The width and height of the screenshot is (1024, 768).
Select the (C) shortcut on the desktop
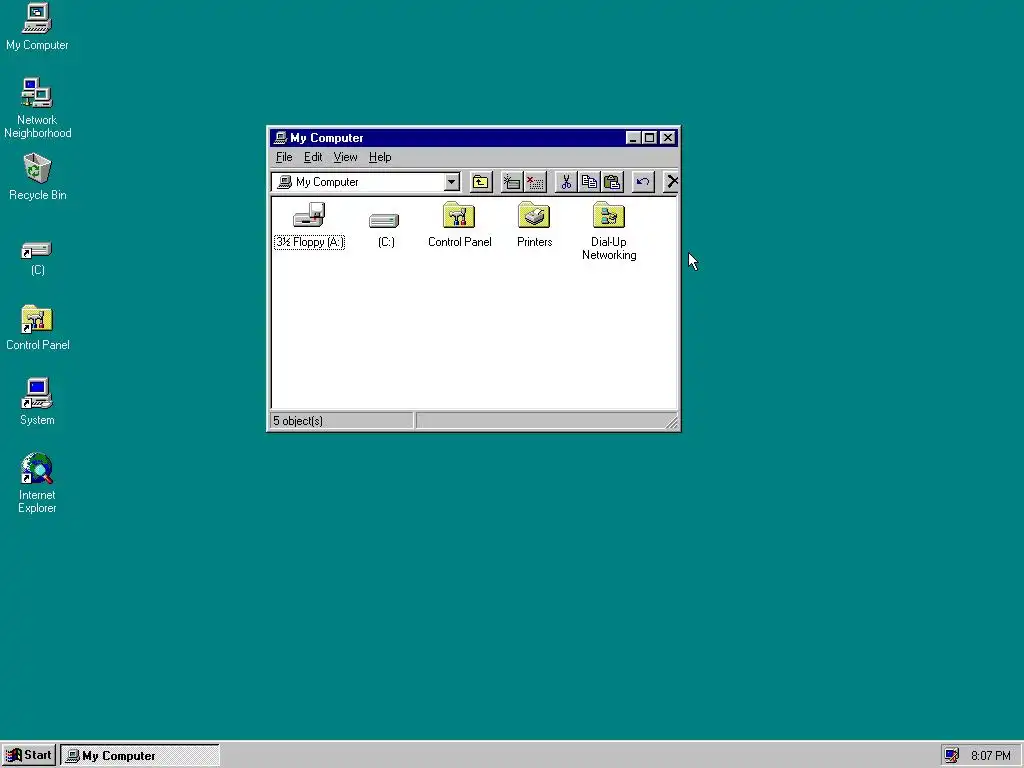click(x=37, y=259)
